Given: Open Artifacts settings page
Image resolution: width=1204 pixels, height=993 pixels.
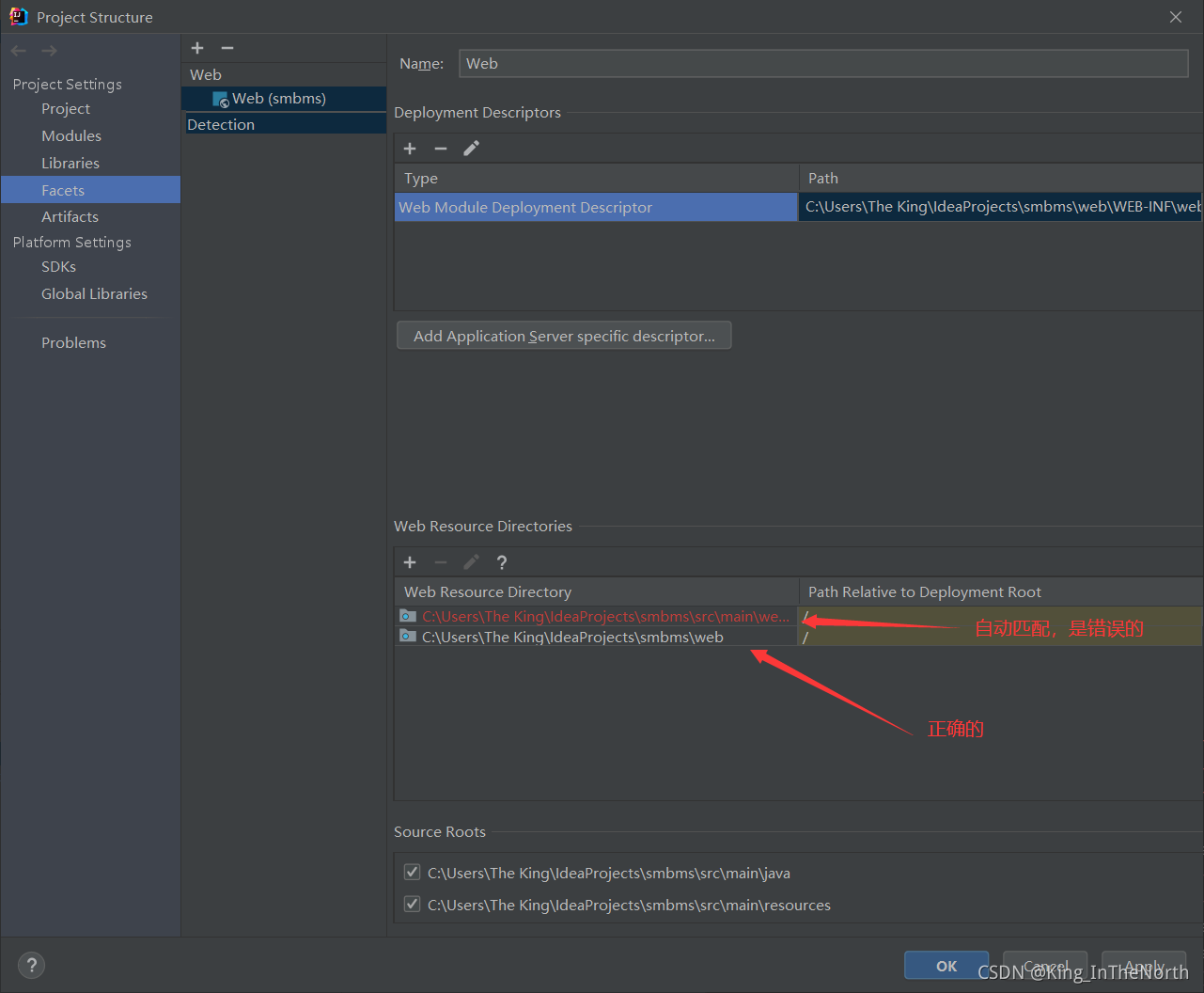Looking at the screenshot, I should click(70, 217).
